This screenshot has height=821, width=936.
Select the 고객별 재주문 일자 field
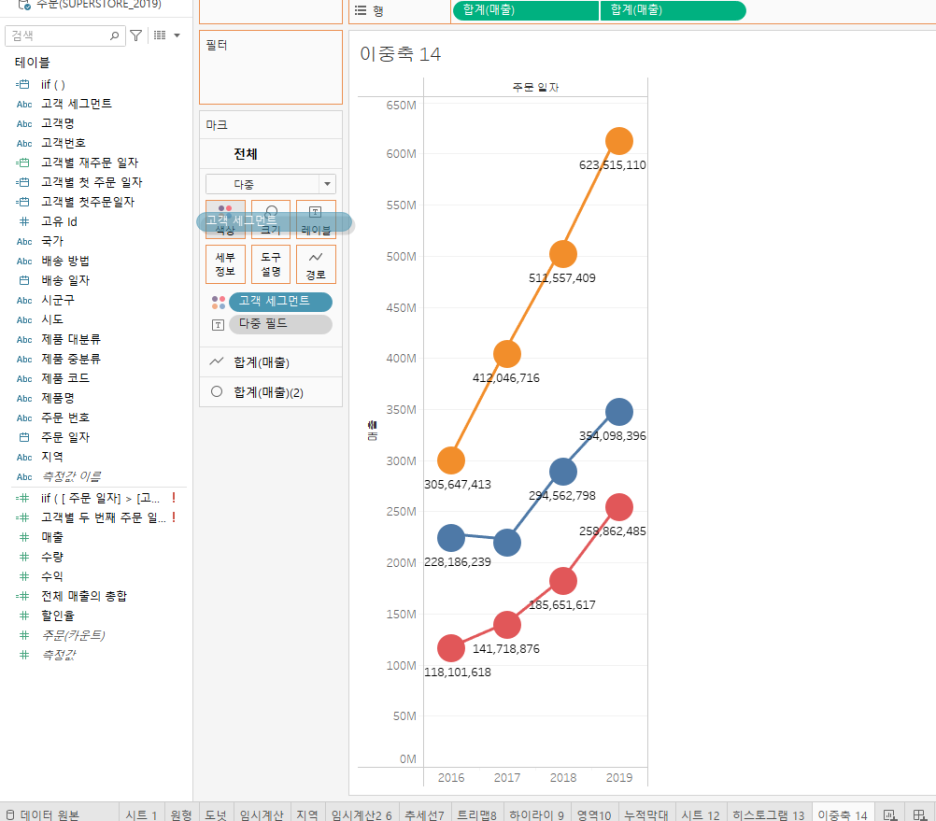click(x=90, y=162)
